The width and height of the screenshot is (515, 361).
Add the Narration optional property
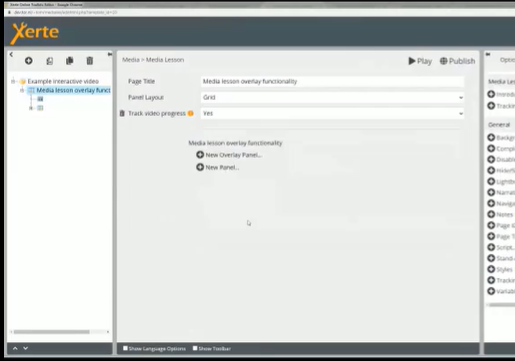[491, 192]
